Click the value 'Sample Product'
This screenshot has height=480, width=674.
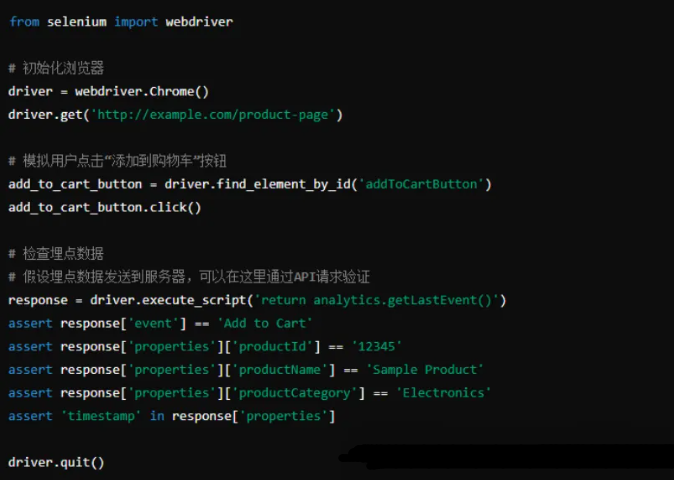[425, 370]
